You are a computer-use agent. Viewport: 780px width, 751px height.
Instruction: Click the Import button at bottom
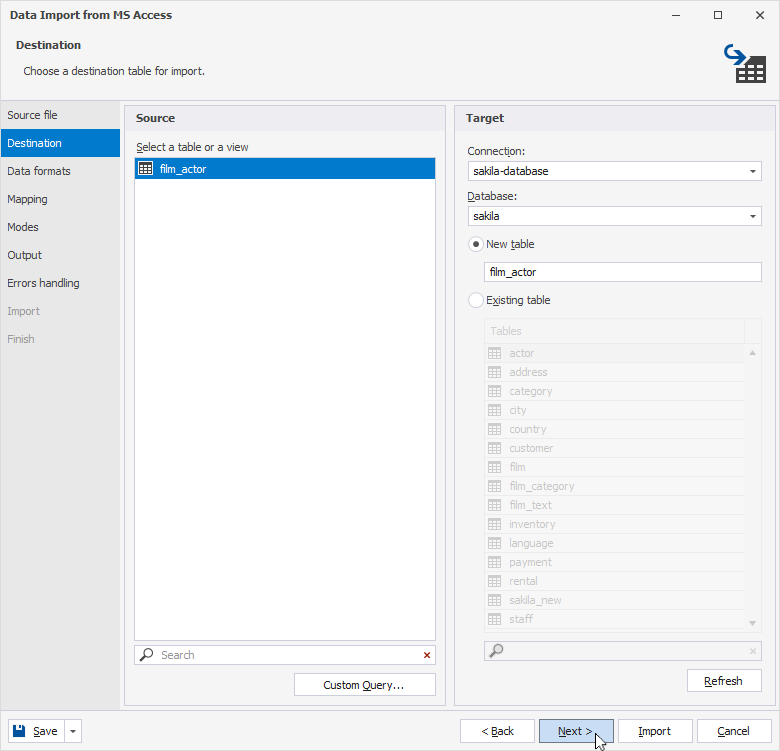pos(655,731)
